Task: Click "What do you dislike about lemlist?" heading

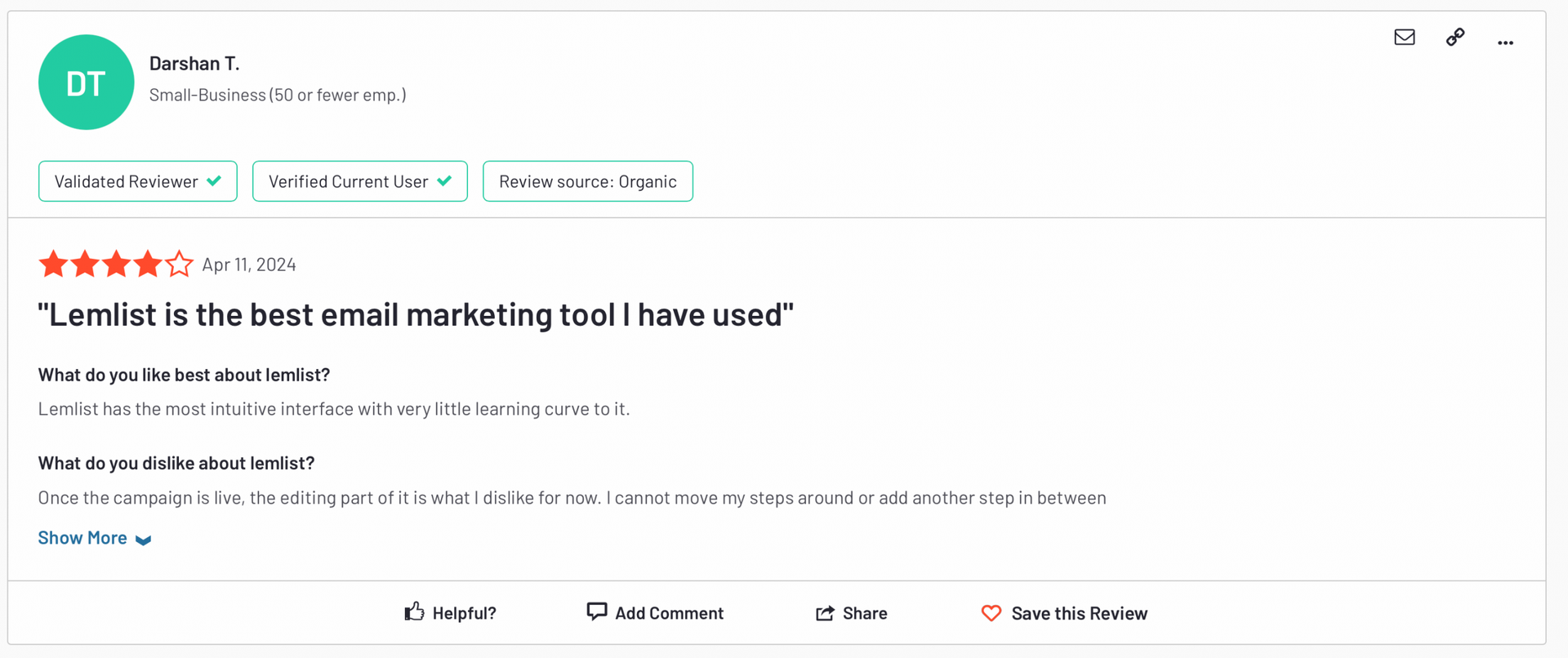Action: point(176,463)
